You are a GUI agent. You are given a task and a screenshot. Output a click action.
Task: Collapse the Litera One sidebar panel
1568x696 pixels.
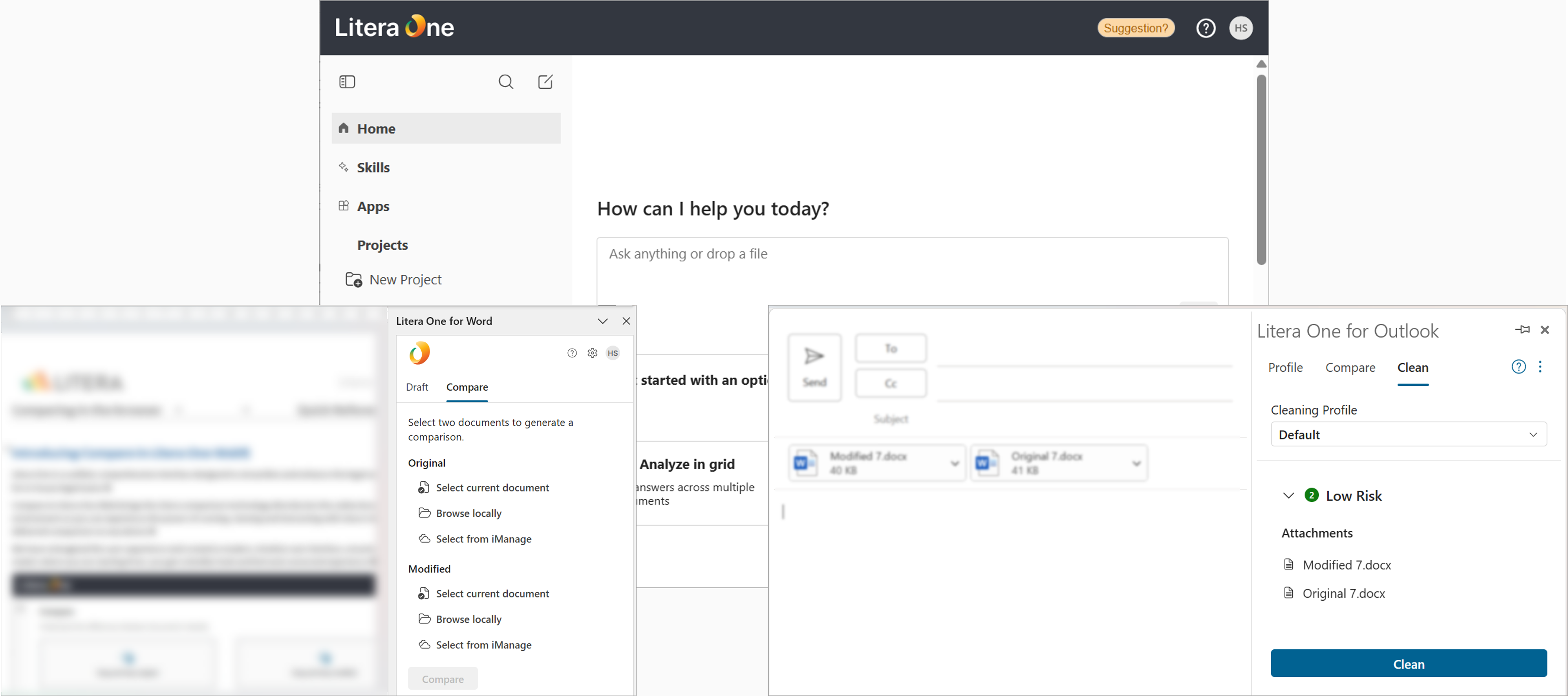click(x=347, y=82)
